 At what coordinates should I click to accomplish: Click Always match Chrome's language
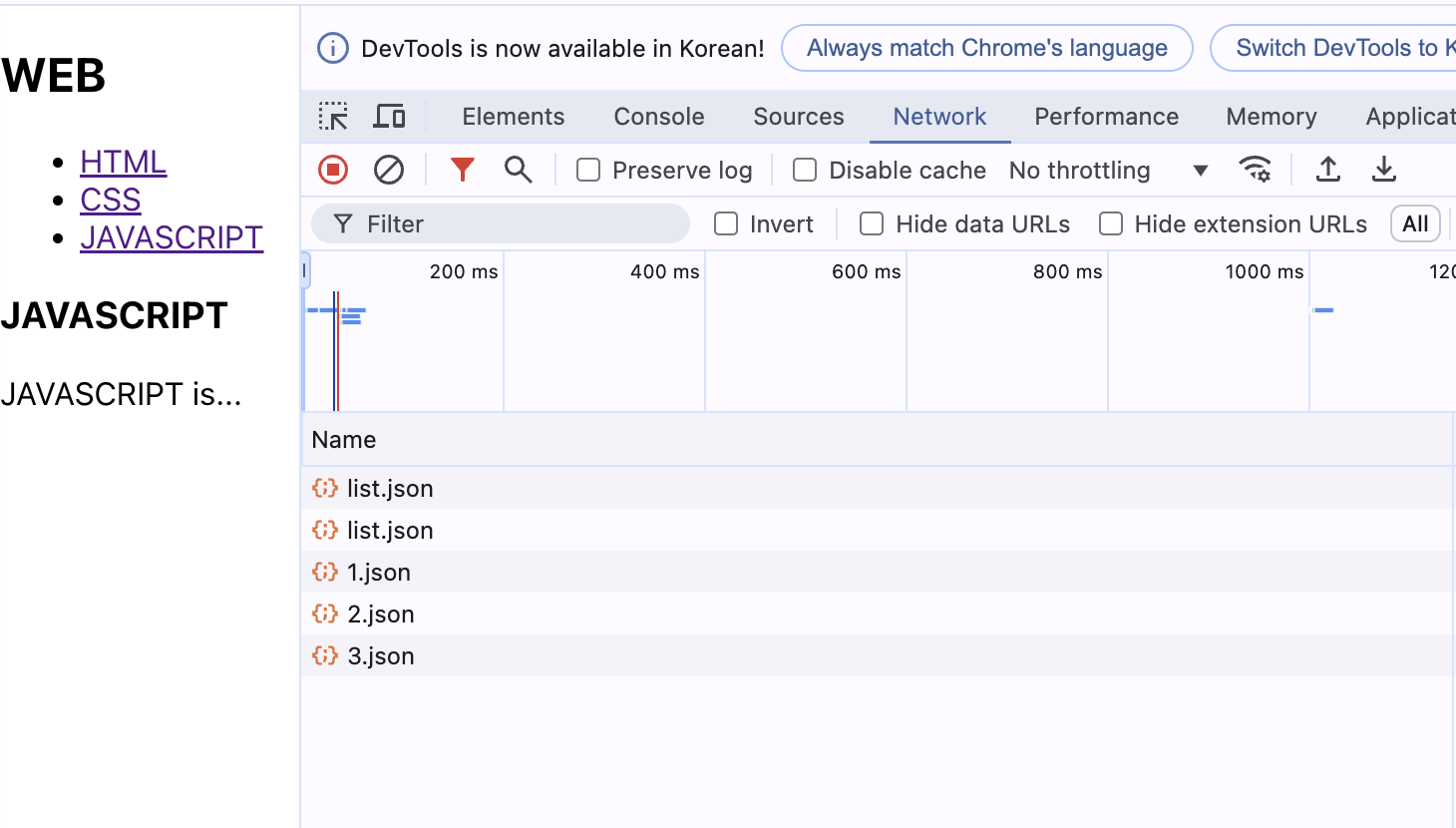point(986,48)
